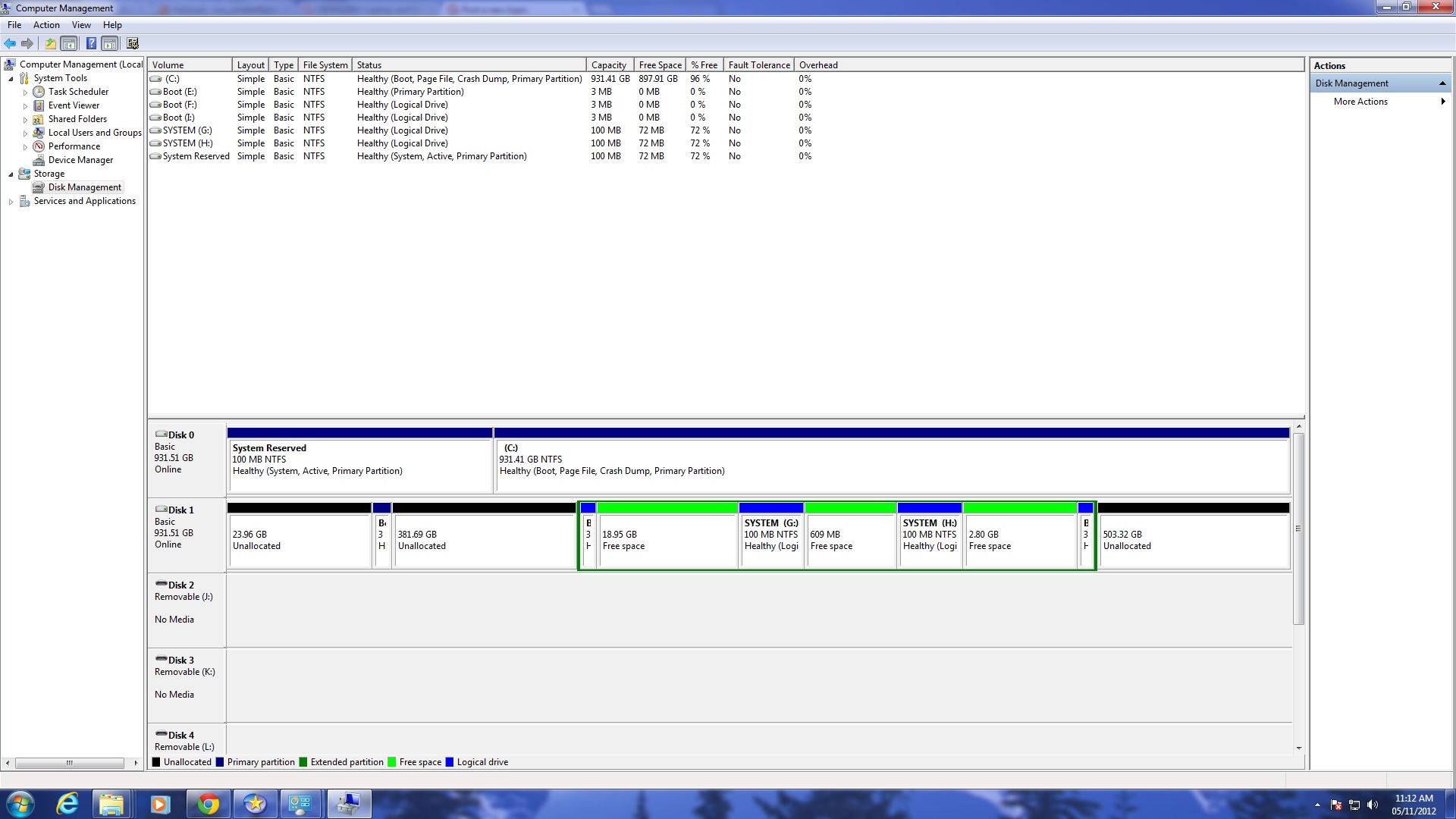Expand the Task Scheduler tree node
This screenshot has height=819, width=1456.
(25, 93)
